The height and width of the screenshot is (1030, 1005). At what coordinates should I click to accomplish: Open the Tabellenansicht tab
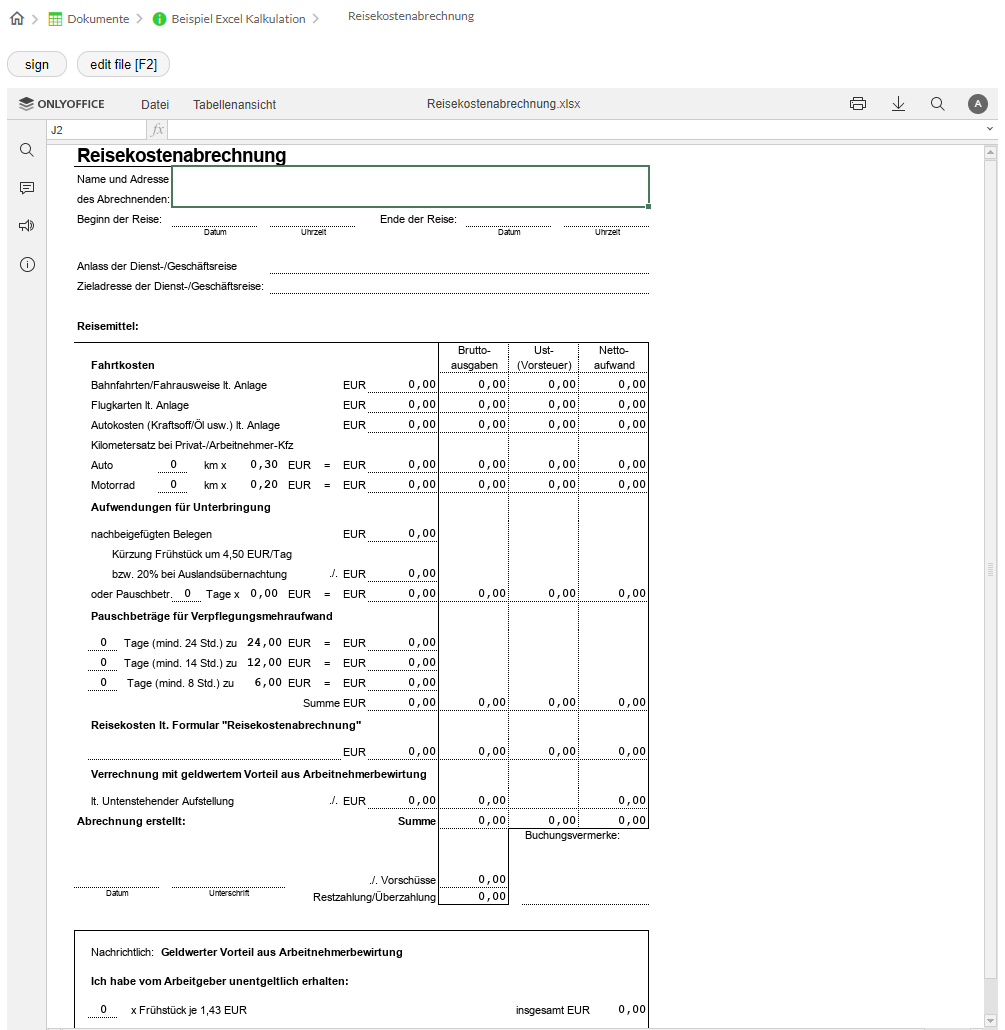[234, 104]
